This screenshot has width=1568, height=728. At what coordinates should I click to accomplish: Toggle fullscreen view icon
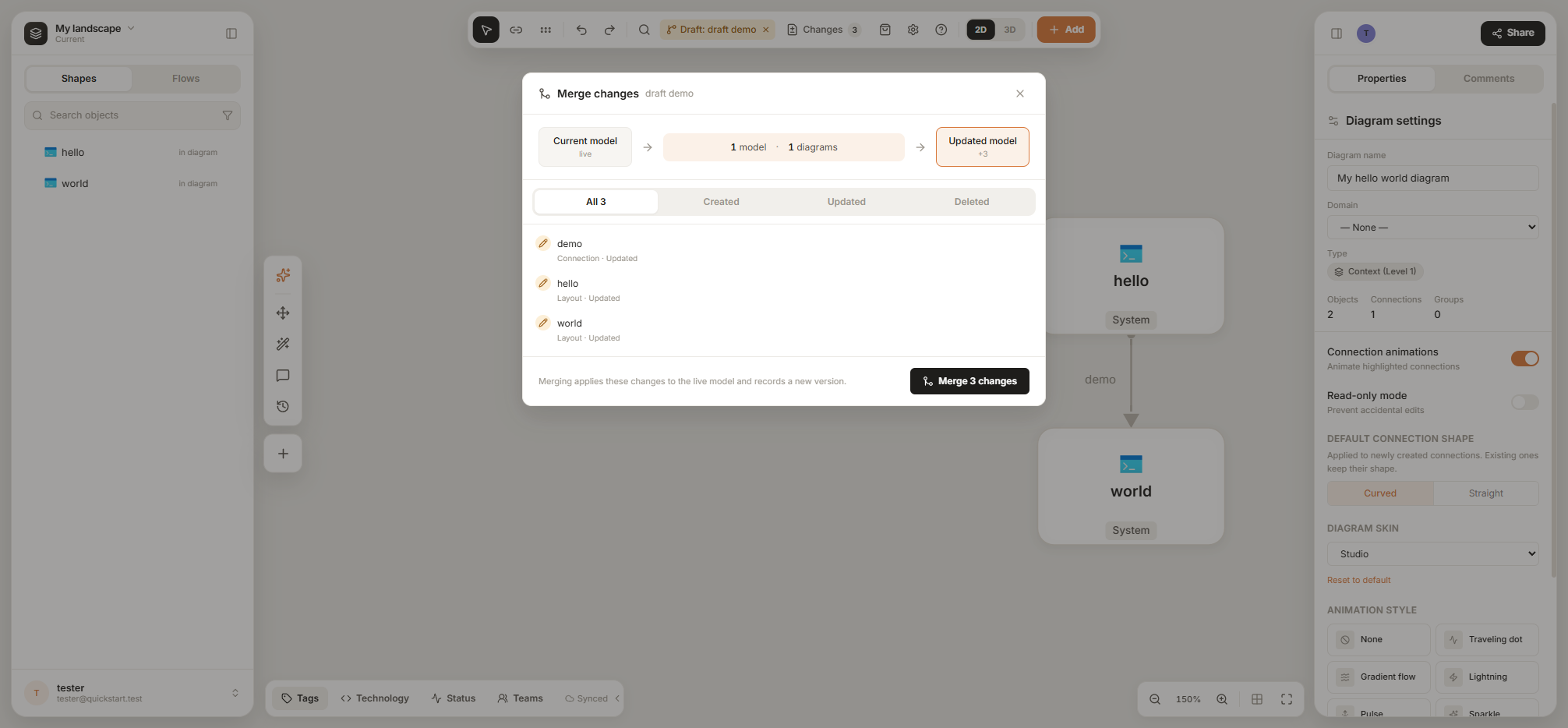click(x=1287, y=699)
